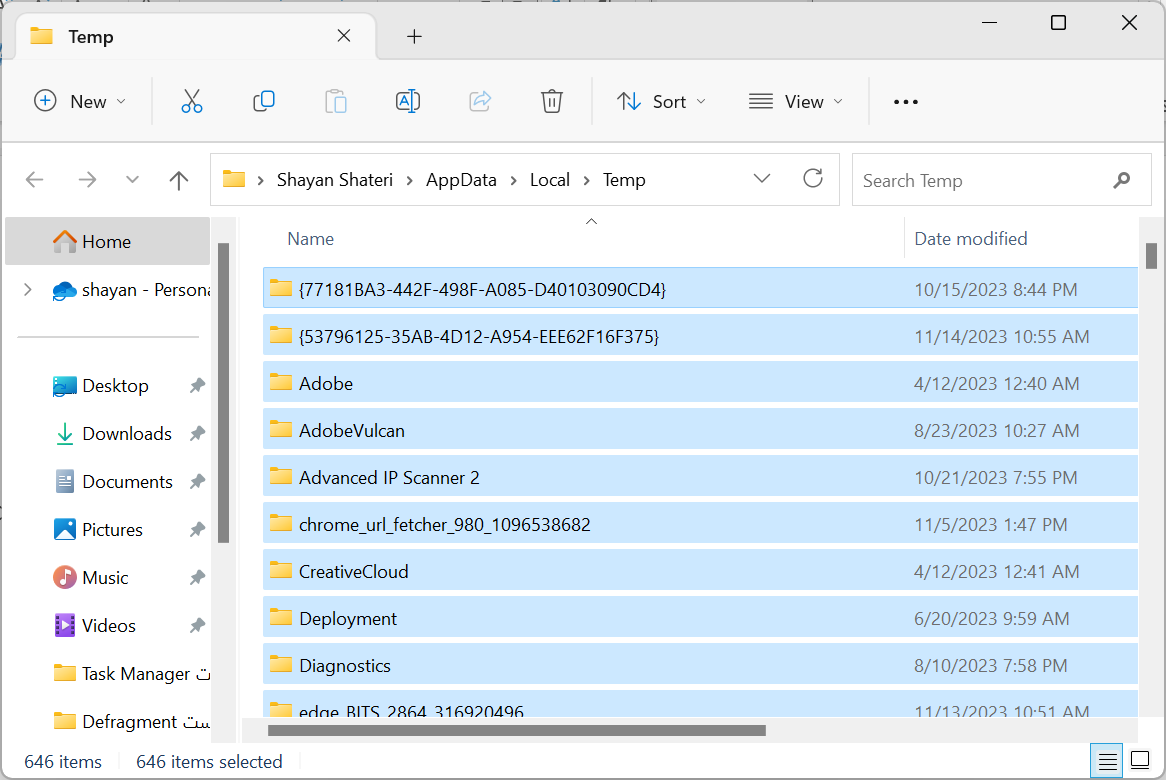Open Desktop in navigation pane

click(x=115, y=386)
